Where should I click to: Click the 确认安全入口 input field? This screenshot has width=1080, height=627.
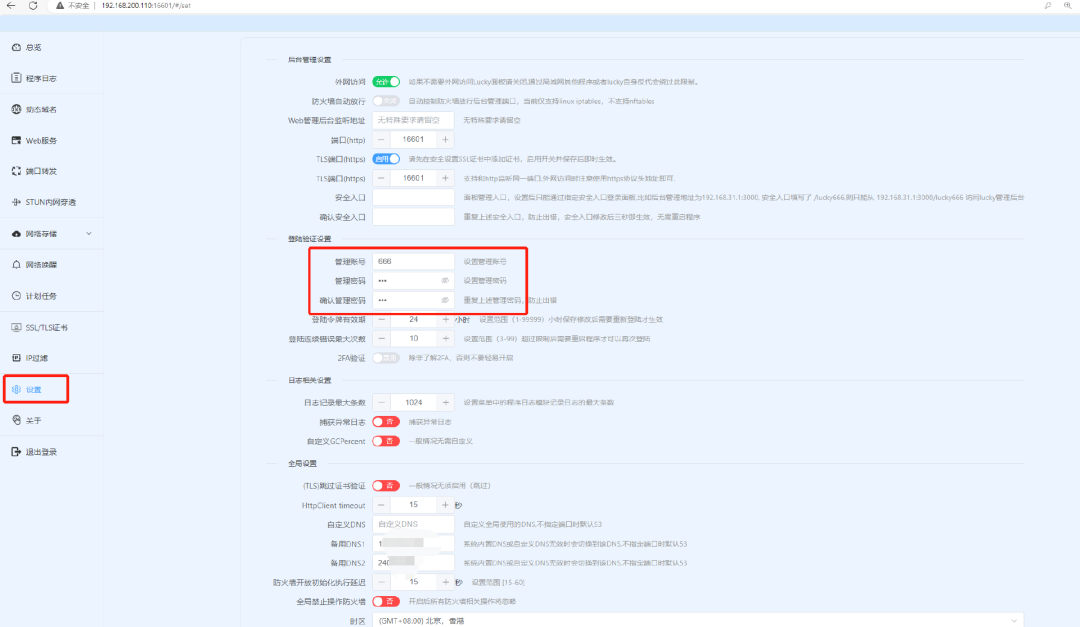pos(413,216)
